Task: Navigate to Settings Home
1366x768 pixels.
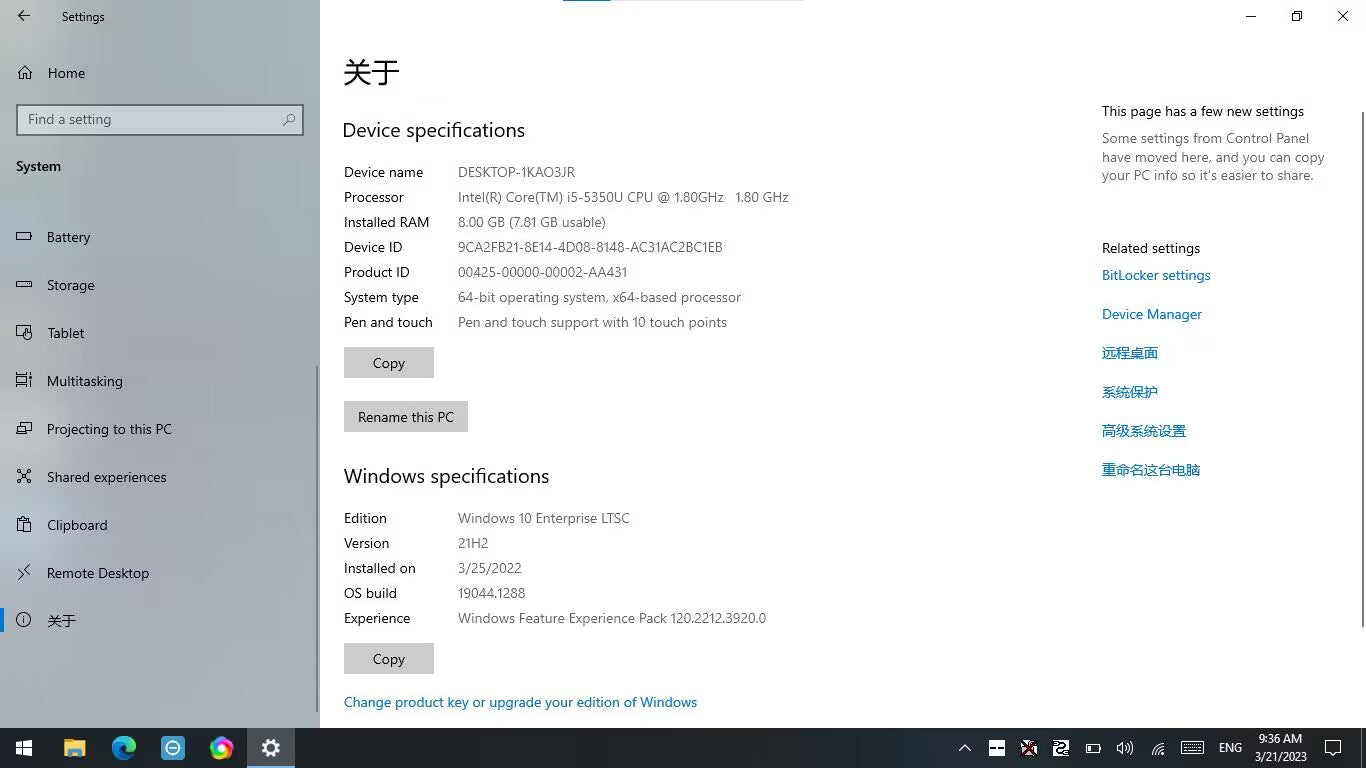Action: coord(66,73)
